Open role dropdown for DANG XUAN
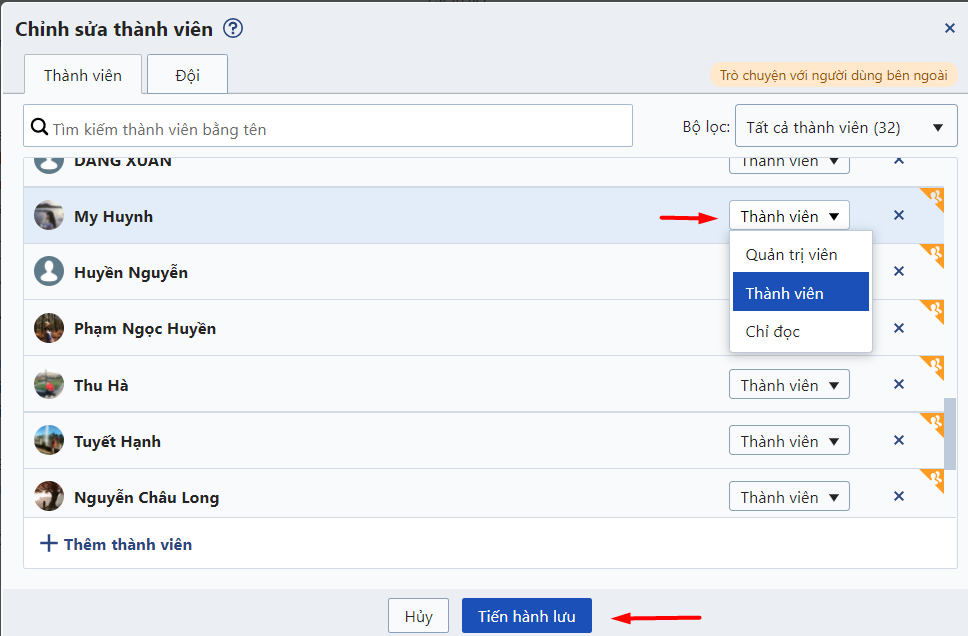 [x=789, y=164]
